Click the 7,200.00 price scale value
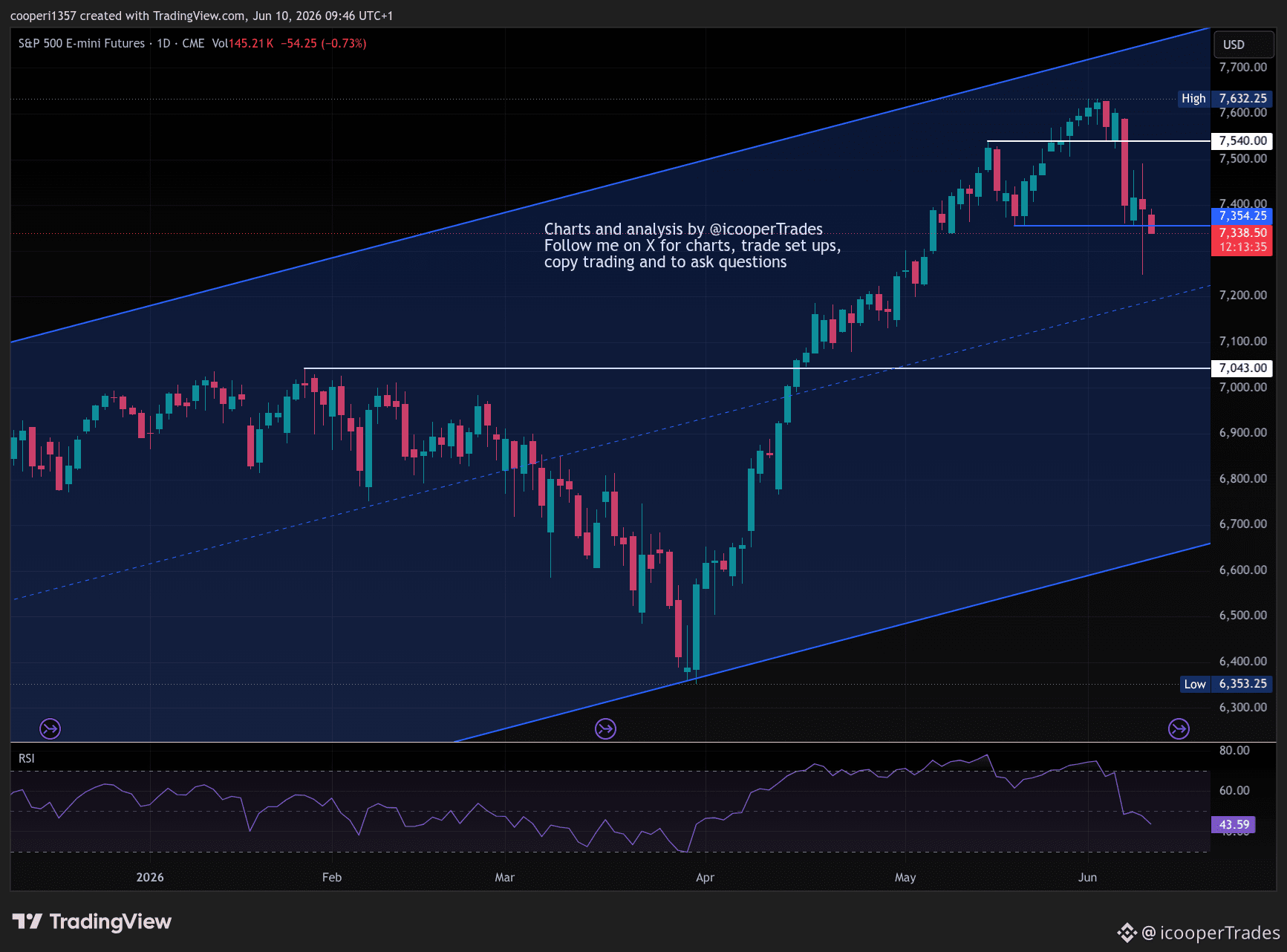Screen dimensions: 1287x952 pos(1243,295)
